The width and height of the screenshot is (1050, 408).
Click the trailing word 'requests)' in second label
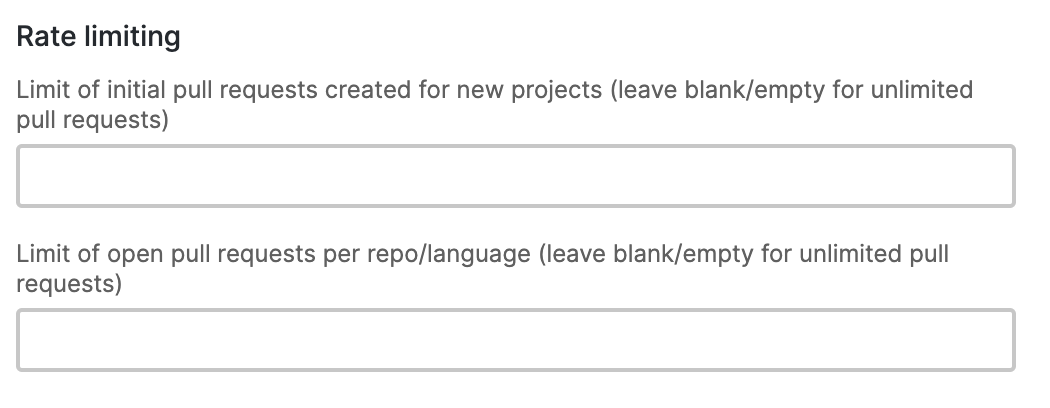[69, 284]
